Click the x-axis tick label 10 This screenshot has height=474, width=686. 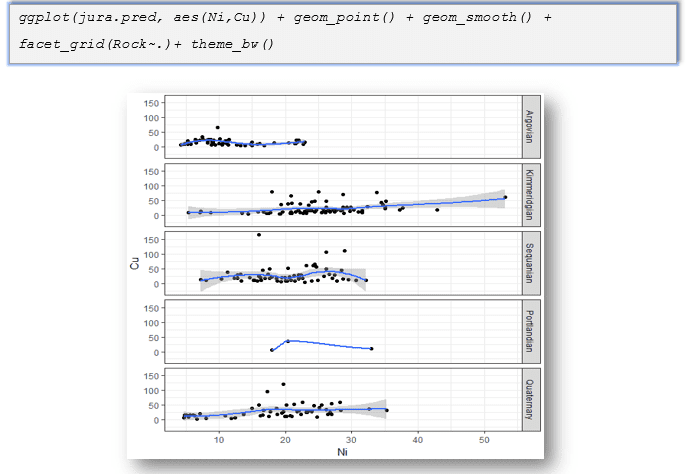click(219, 440)
